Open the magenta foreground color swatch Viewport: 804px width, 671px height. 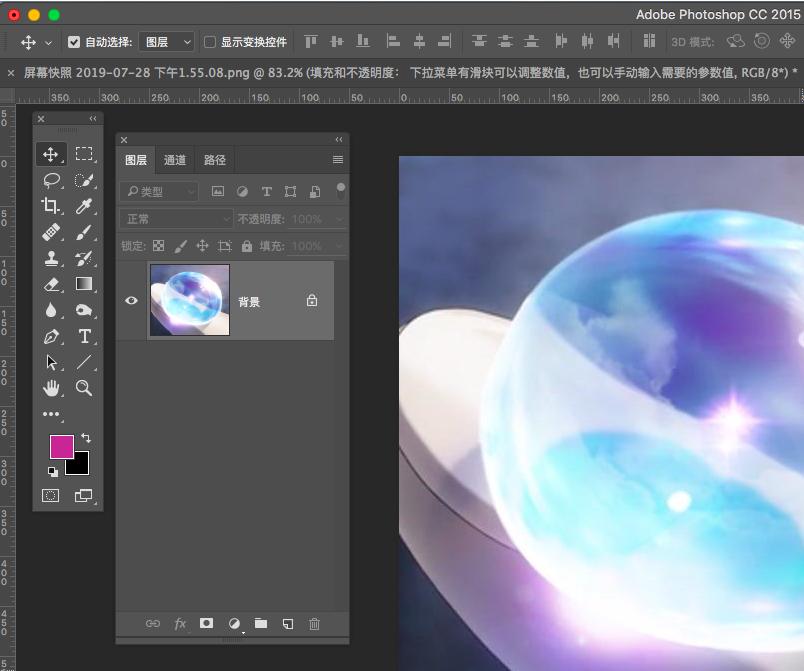[x=61, y=446]
